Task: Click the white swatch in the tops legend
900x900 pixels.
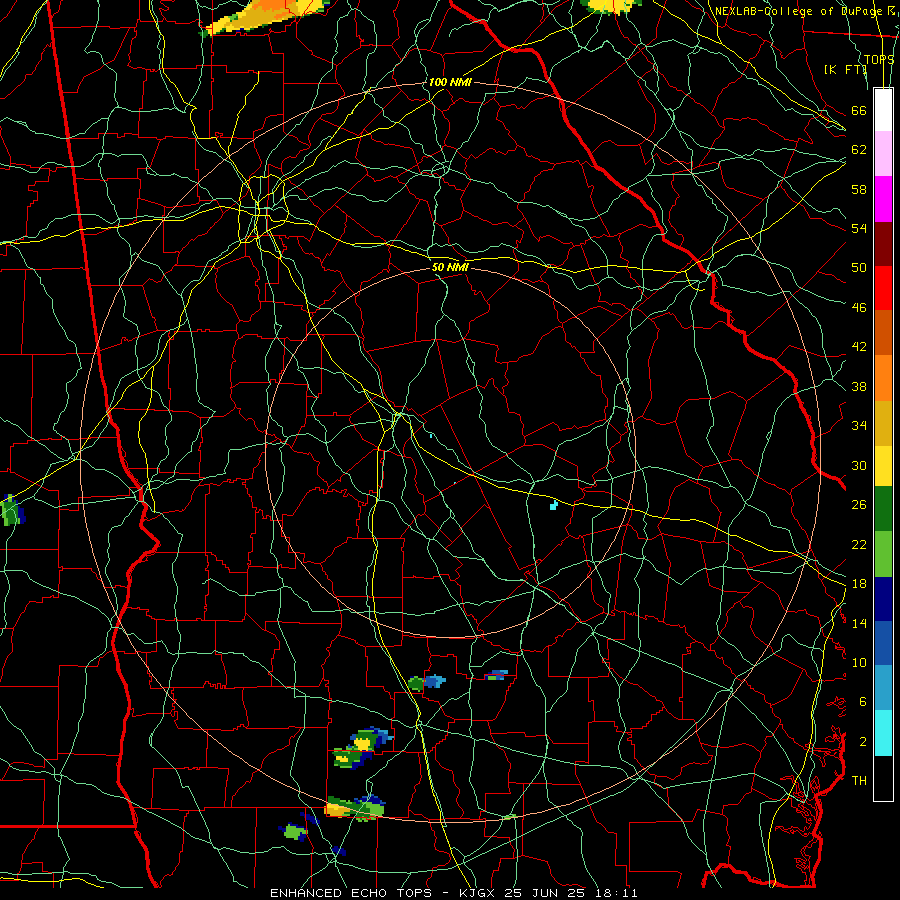Action: (883, 110)
